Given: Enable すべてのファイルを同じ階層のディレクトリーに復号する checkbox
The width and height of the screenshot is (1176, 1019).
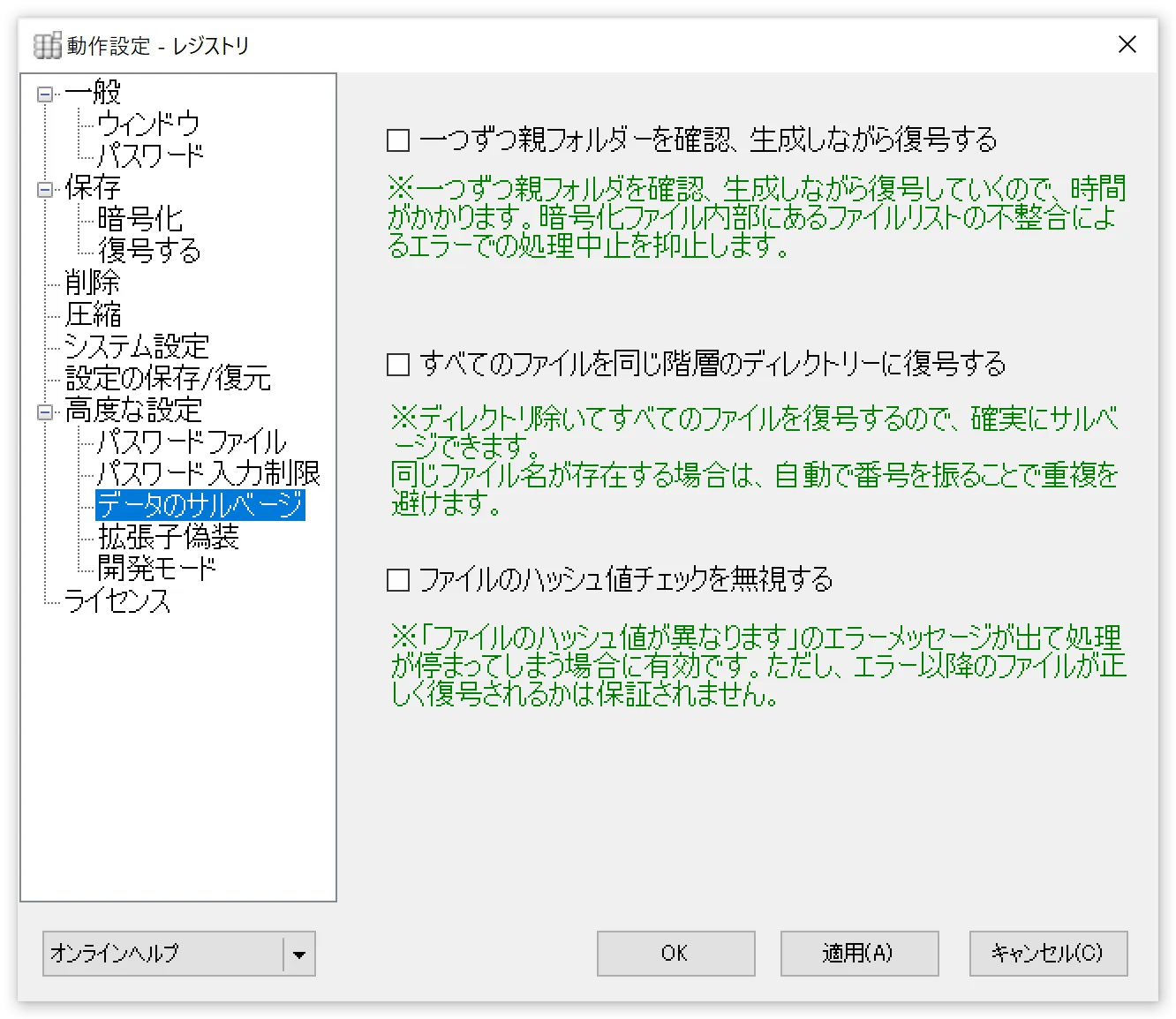Looking at the screenshot, I should pyautogui.click(x=397, y=364).
